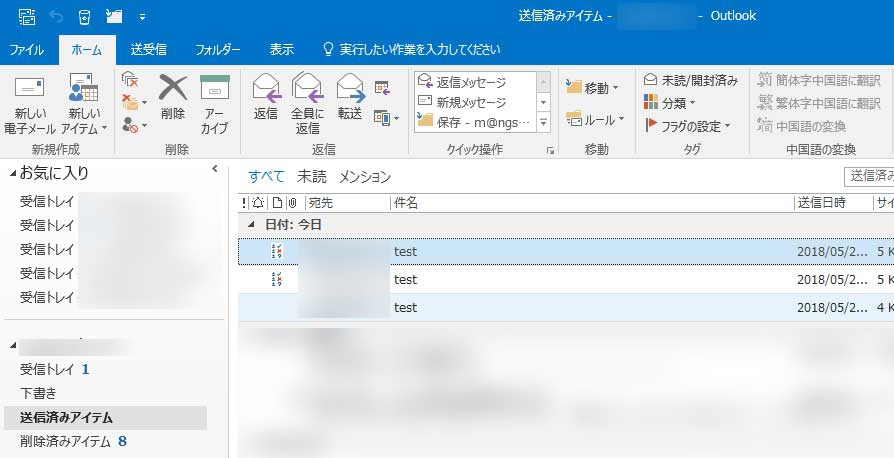The image size is (894, 458).
Task: Filter messages by Unread (未読)
Action: point(311,177)
